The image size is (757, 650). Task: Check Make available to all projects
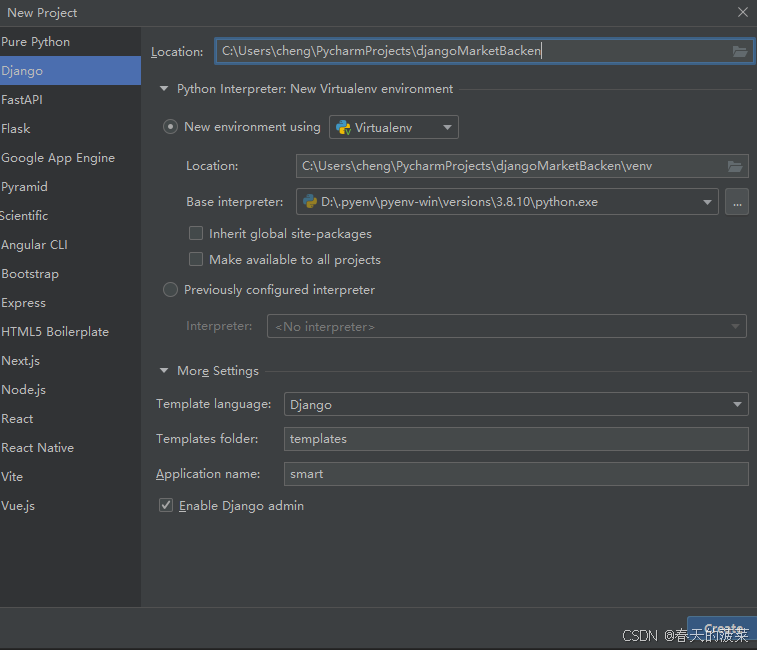(196, 259)
